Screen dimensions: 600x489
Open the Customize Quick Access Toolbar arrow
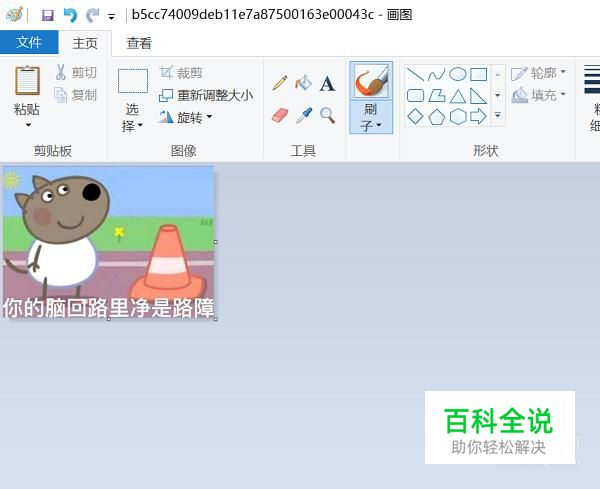(x=111, y=16)
